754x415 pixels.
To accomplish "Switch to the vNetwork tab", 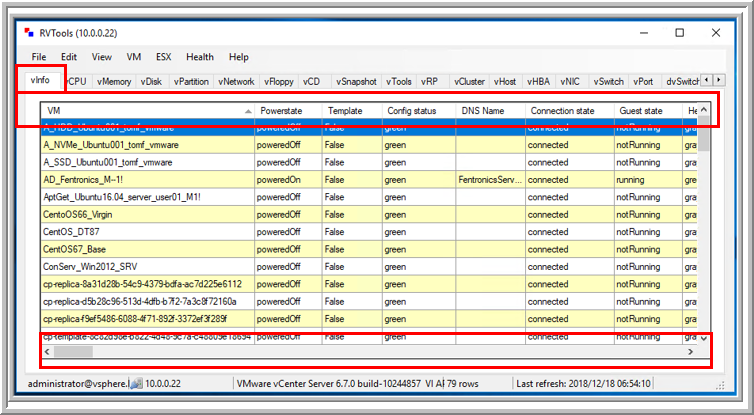I will coord(236,81).
